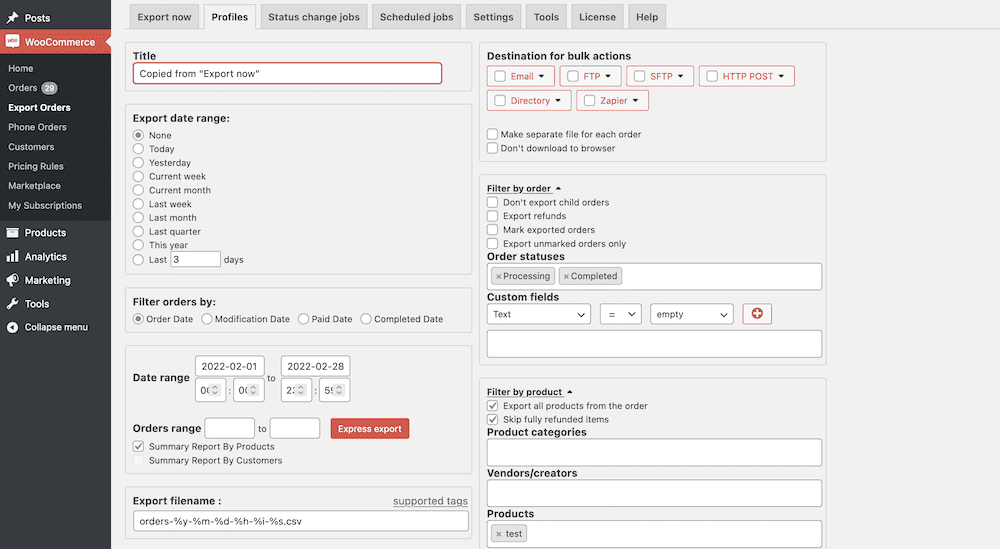Select the Last quarter date range
Viewport: 1000px width, 549px height.
point(139,231)
